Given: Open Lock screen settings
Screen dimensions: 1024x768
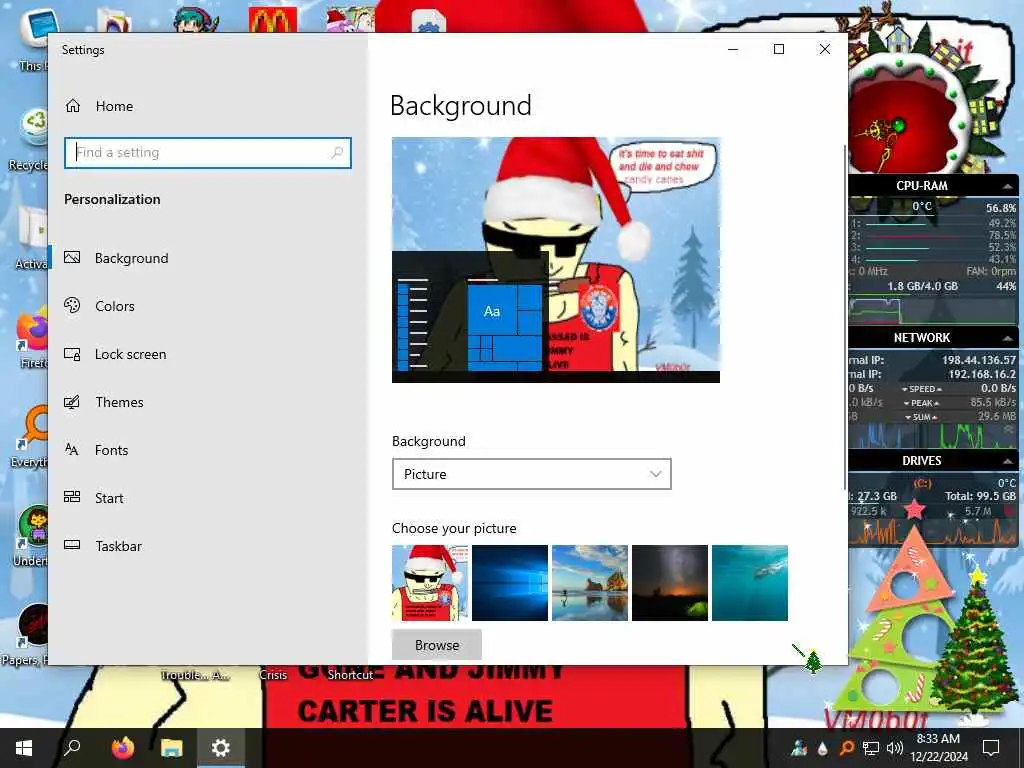Looking at the screenshot, I should tap(131, 354).
